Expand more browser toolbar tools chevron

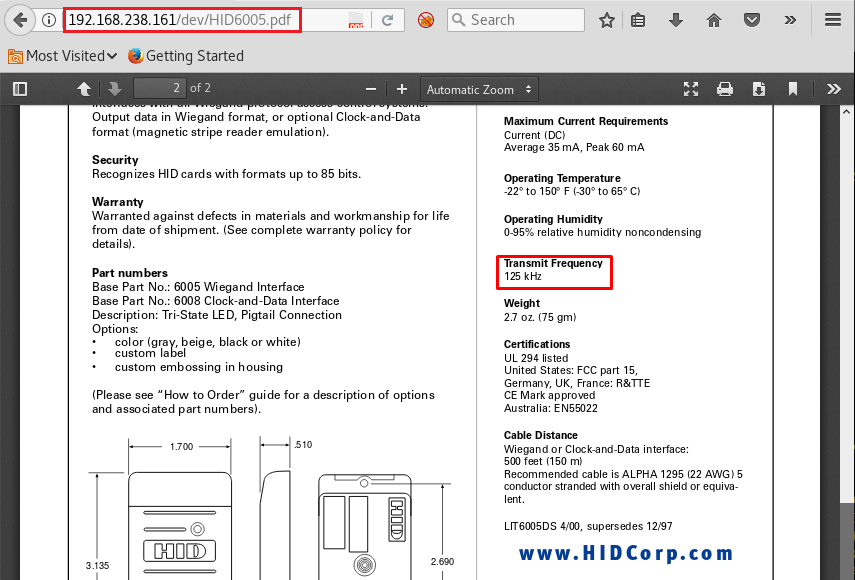coord(790,20)
